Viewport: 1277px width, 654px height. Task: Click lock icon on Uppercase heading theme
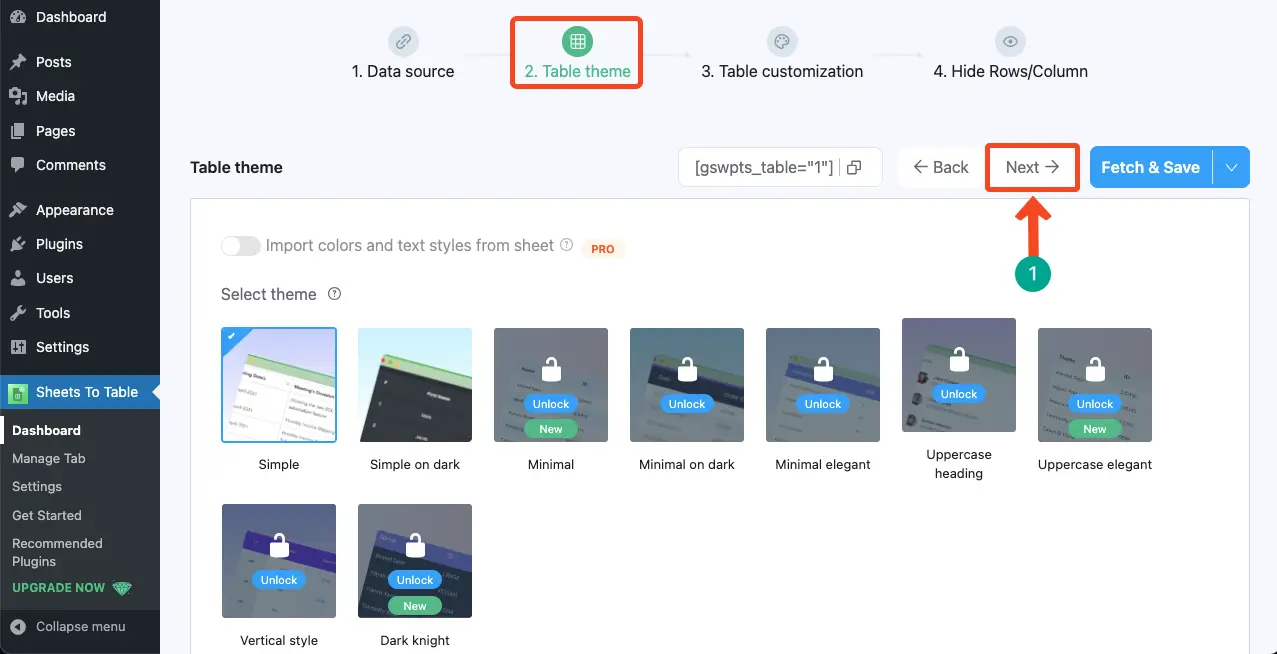click(959, 360)
